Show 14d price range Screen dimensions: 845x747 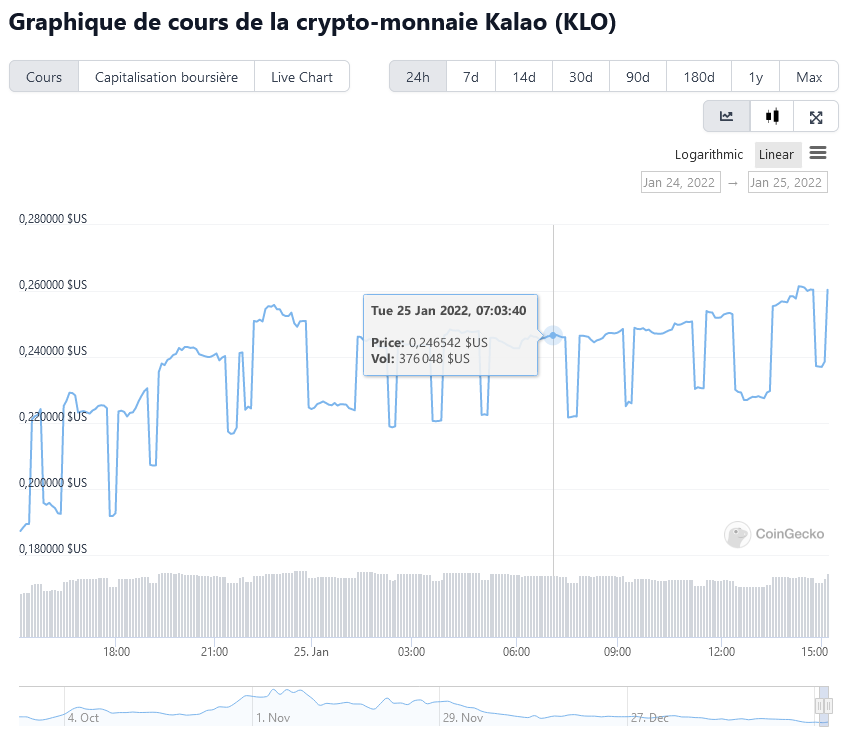(x=524, y=77)
